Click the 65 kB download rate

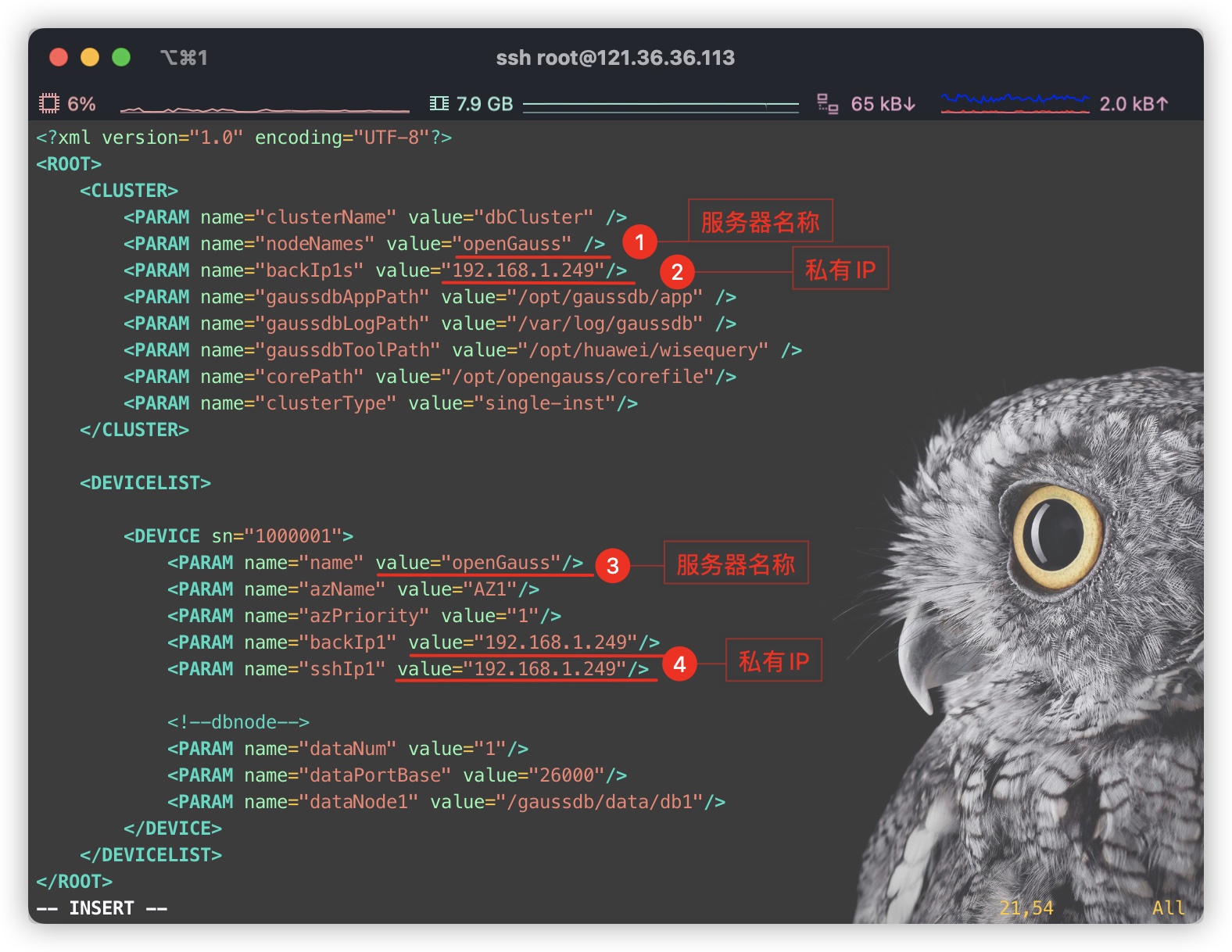(883, 104)
